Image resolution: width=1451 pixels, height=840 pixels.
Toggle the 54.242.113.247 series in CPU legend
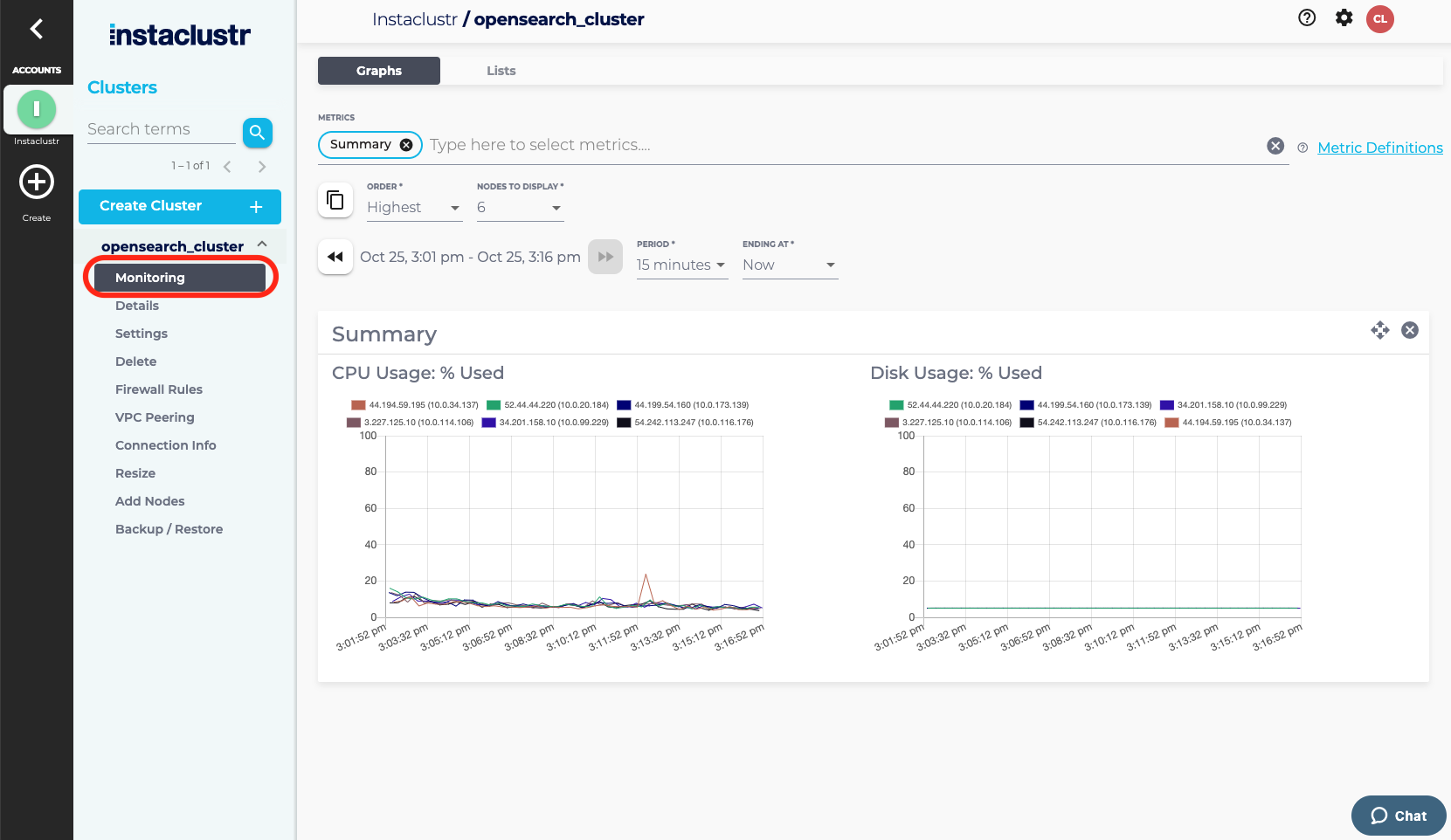686,423
